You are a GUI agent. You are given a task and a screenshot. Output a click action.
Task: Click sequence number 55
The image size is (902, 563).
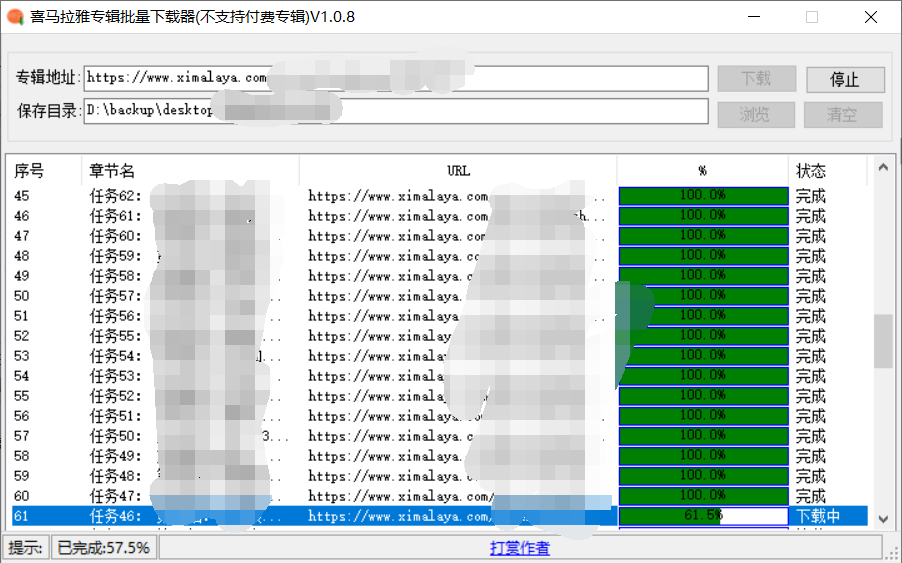point(21,396)
